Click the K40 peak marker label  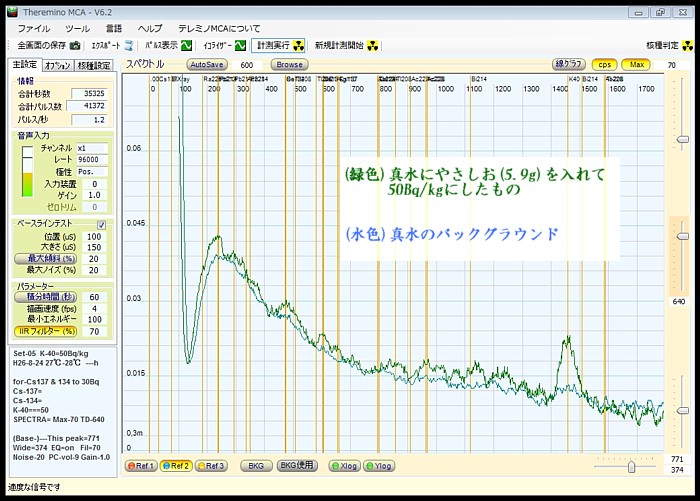(574, 79)
